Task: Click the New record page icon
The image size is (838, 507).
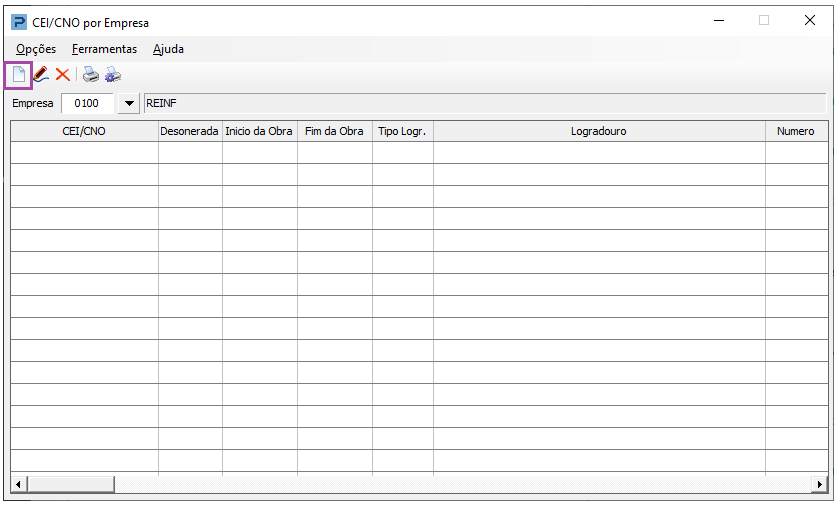Action: [18, 75]
